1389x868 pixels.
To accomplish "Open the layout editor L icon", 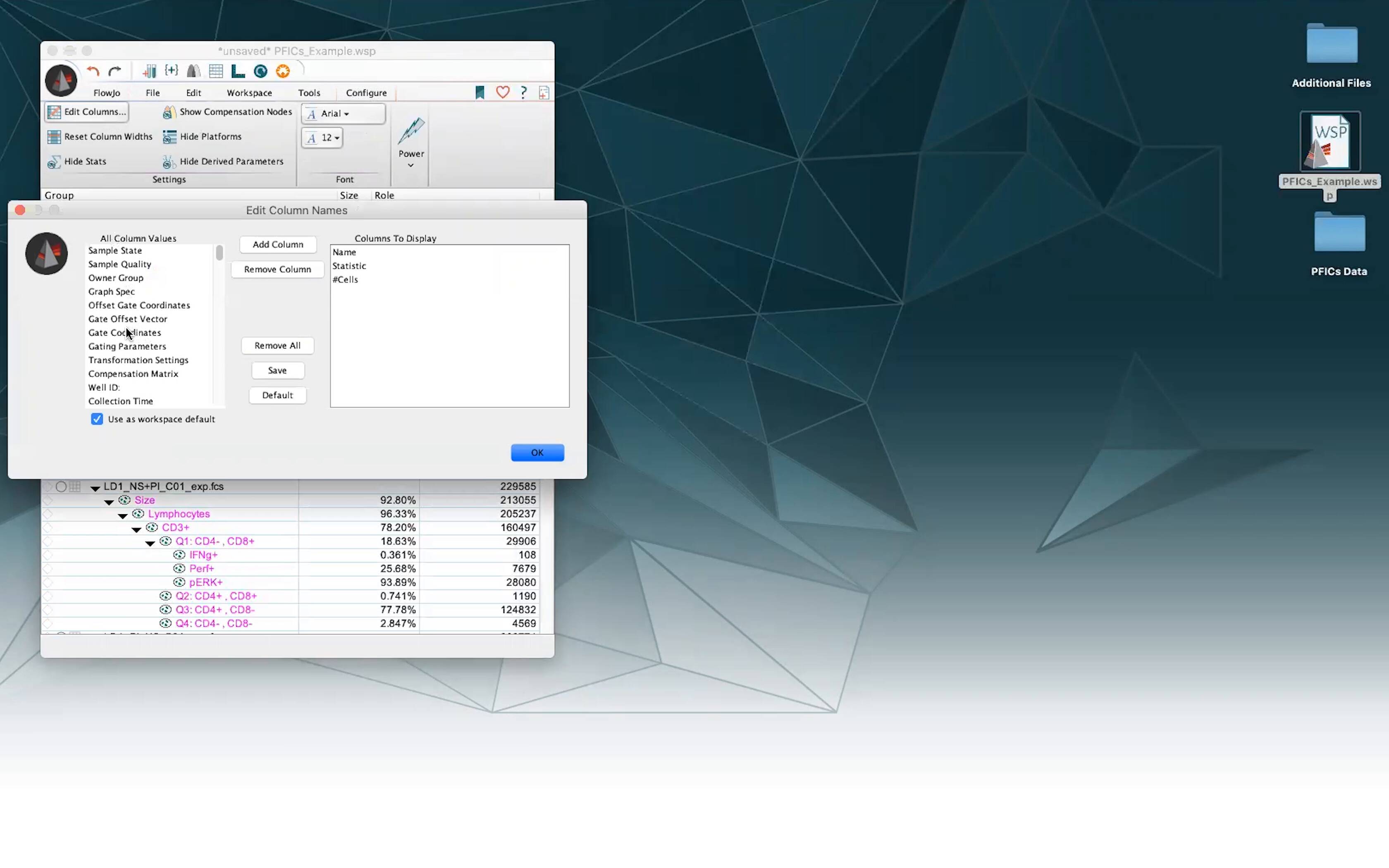I will coord(238,71).
